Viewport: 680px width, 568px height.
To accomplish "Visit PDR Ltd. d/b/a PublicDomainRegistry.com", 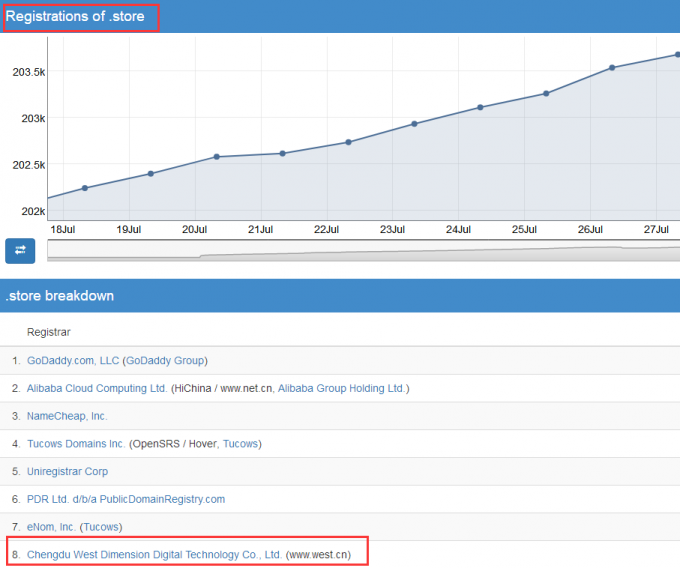I will click(x=126, y=499).
